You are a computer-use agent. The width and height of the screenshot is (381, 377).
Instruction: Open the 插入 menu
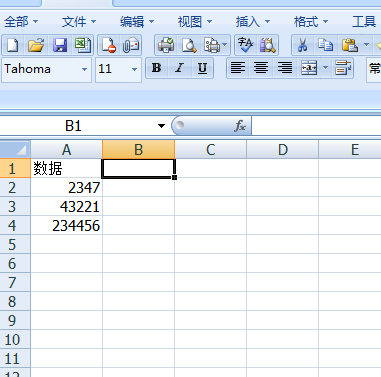(253, 22)
